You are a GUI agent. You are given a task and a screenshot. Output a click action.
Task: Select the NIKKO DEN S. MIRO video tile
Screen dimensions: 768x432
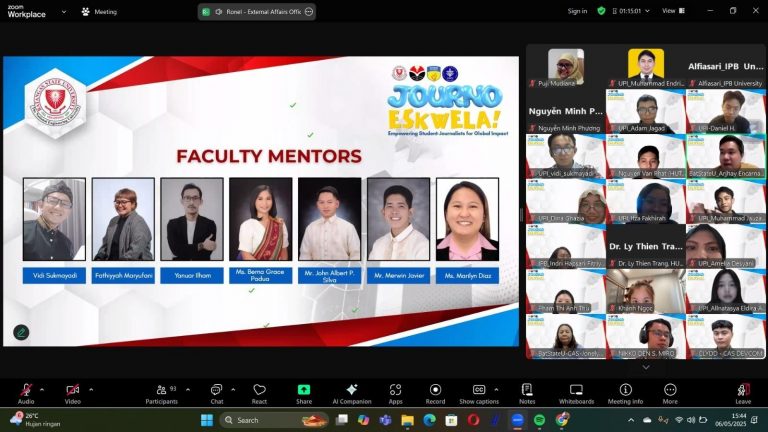pos(646,336)
